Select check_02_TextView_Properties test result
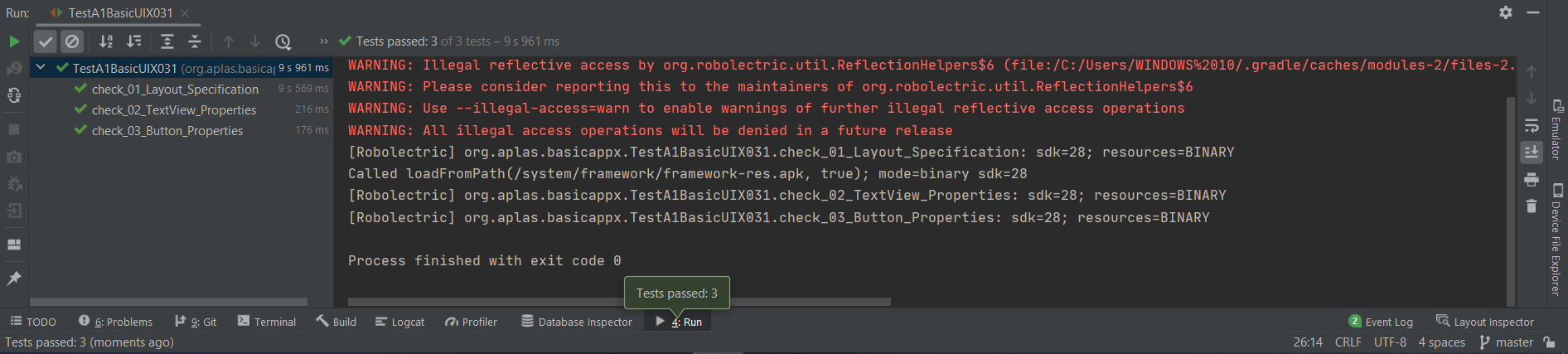Viewport: 1568px width, 354px height. pos(173,109)
